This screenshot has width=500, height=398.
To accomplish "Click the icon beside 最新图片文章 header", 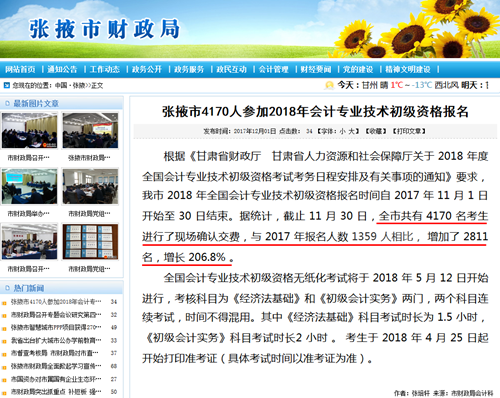I will [x=7, y=104].
